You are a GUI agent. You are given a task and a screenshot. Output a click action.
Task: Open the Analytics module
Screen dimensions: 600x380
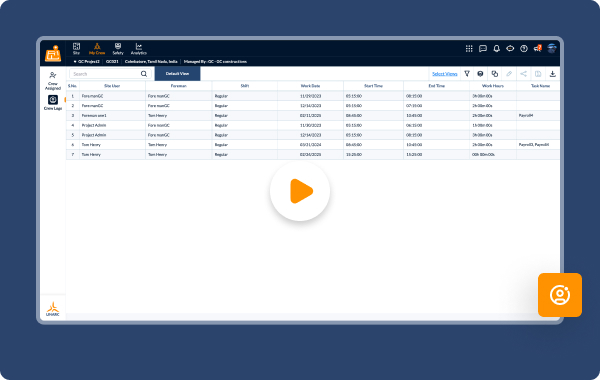tap(139, 49)
